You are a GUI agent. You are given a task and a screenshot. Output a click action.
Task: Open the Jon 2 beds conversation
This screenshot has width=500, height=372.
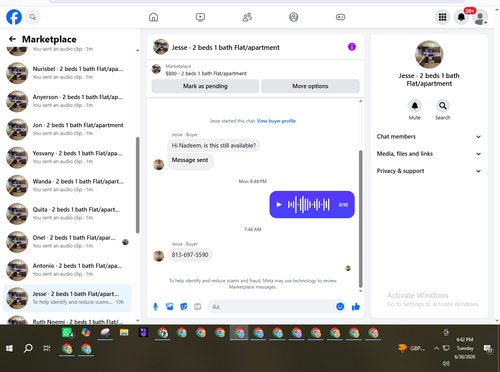tap(67, 129)
